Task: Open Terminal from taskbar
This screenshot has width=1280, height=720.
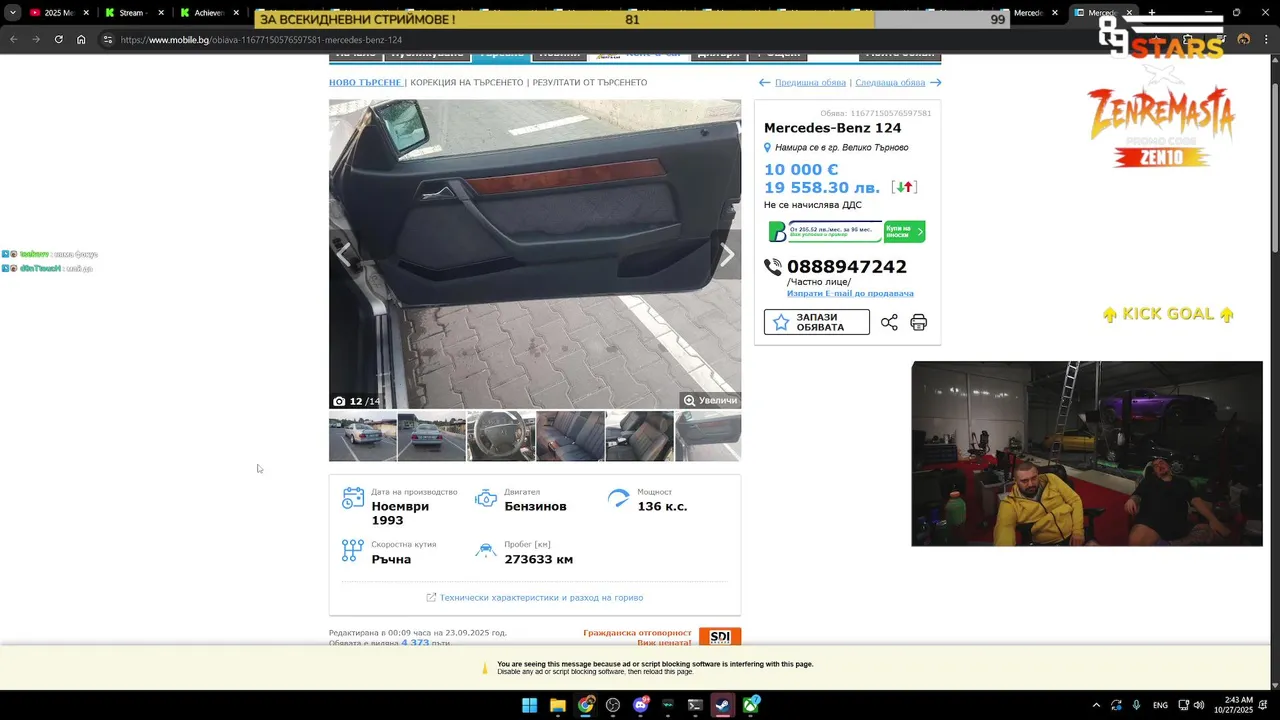Action: 695,705
